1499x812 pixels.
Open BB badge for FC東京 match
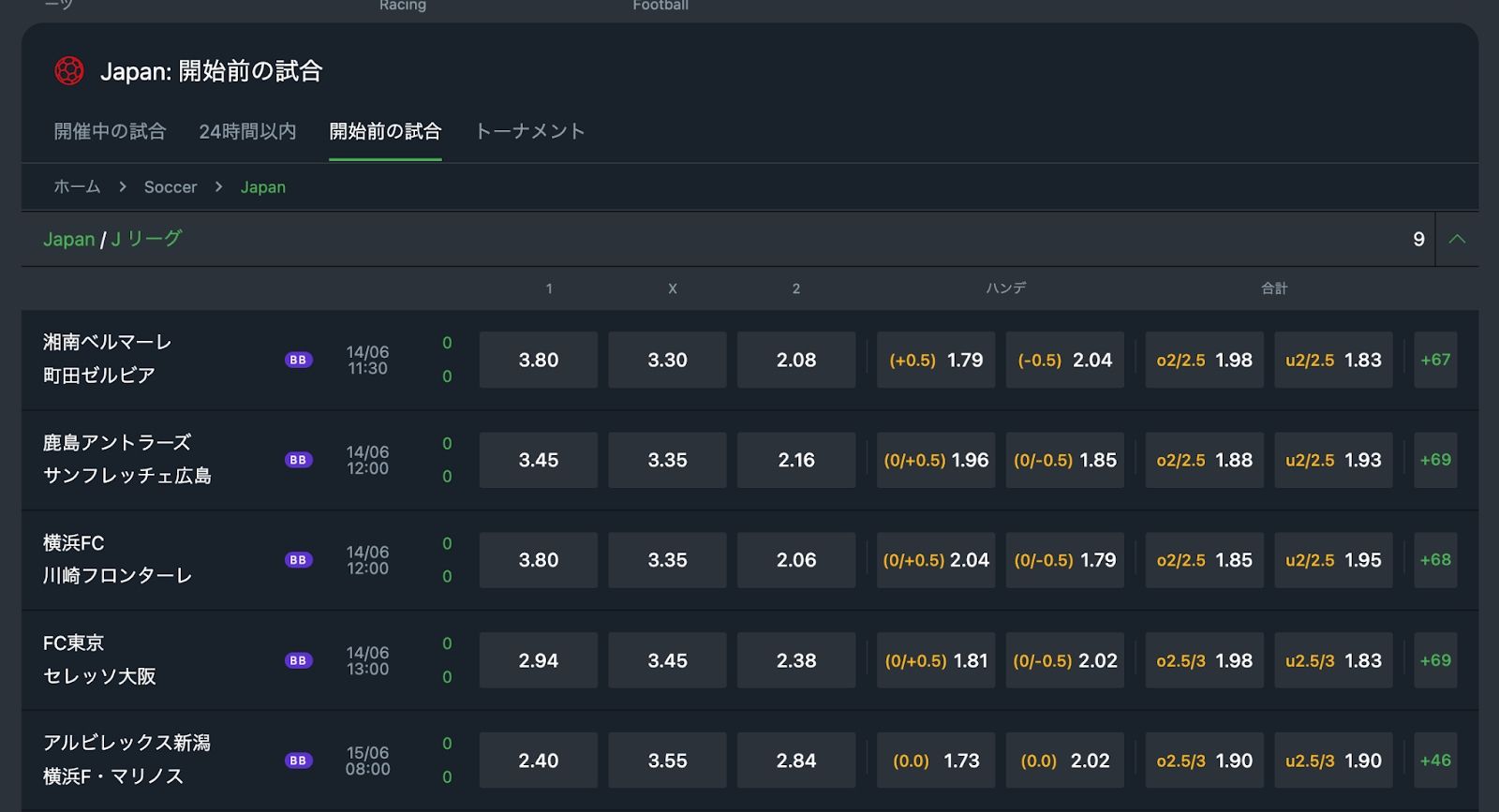pos(298,660)
